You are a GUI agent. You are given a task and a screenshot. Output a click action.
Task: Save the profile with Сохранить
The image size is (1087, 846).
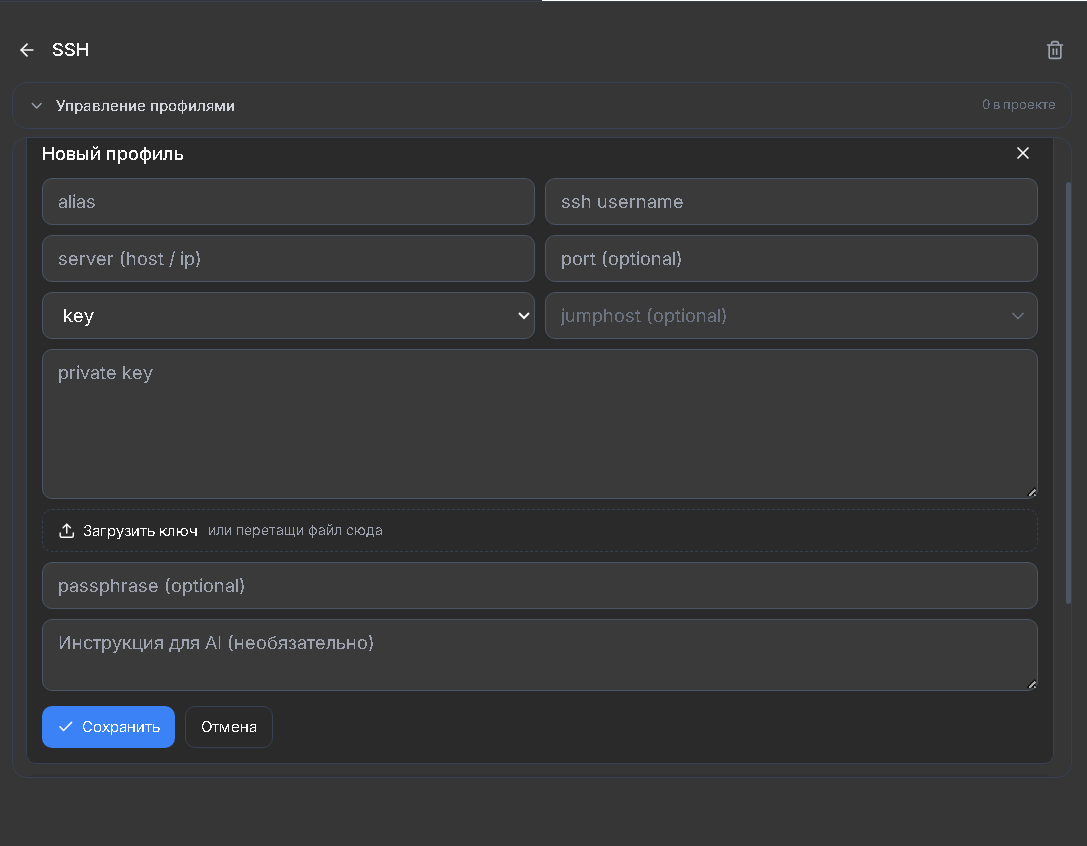click(x=108, y=727)
